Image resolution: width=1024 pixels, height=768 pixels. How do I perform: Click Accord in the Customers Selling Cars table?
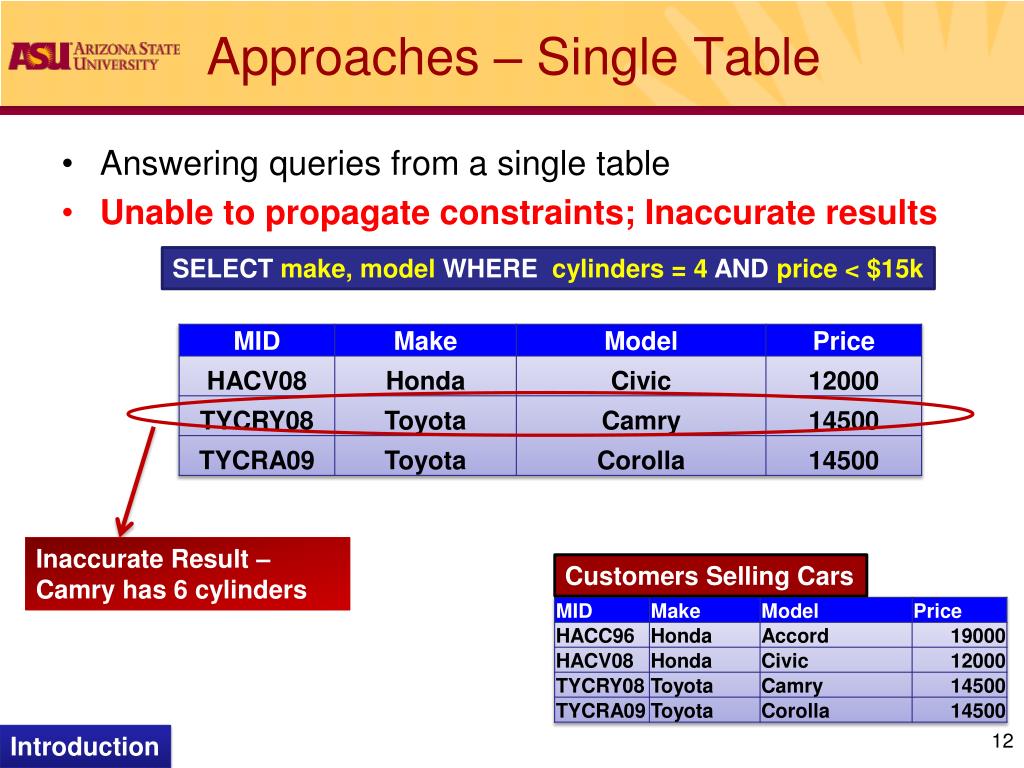[x=836, y=635]
